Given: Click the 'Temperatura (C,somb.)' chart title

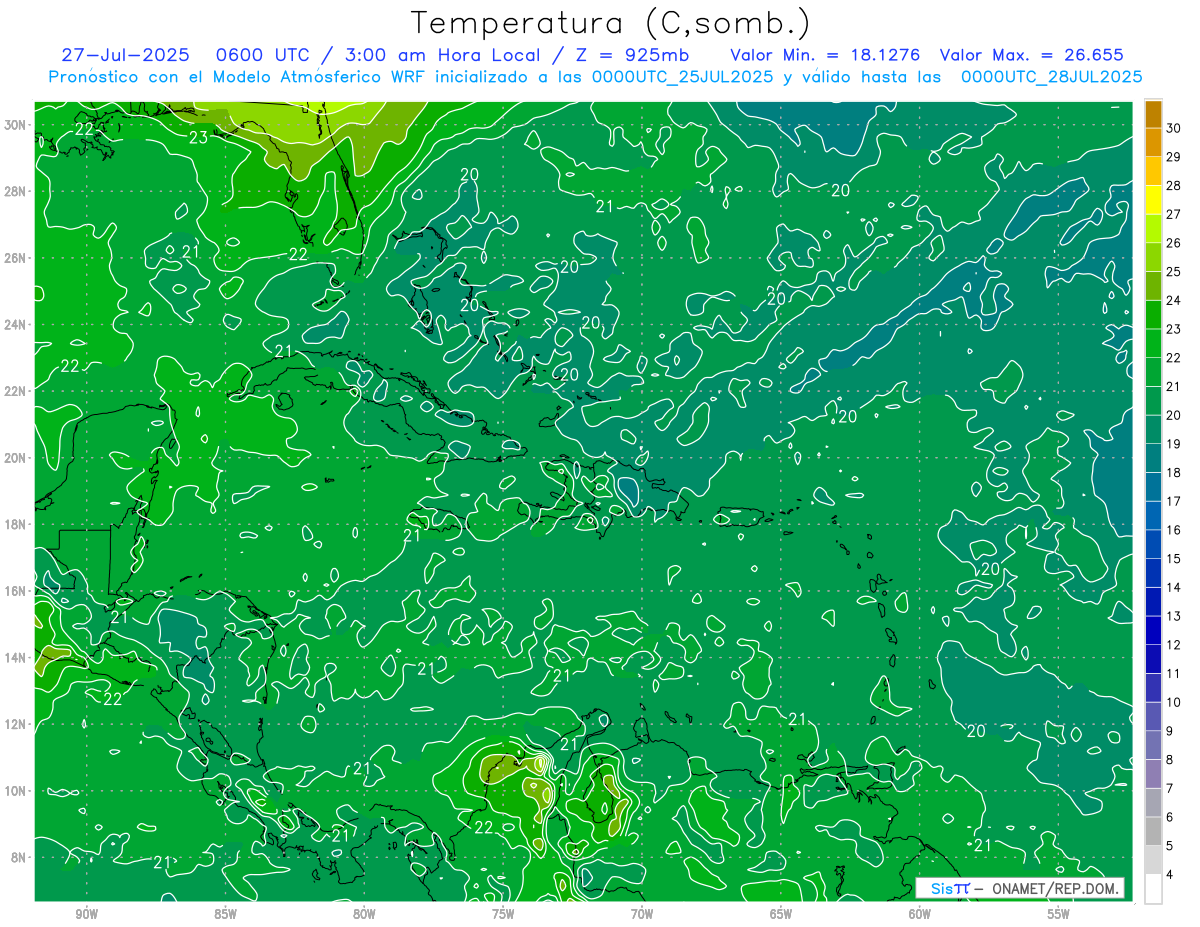Looking at the screenshot, I should coord(611,24).
